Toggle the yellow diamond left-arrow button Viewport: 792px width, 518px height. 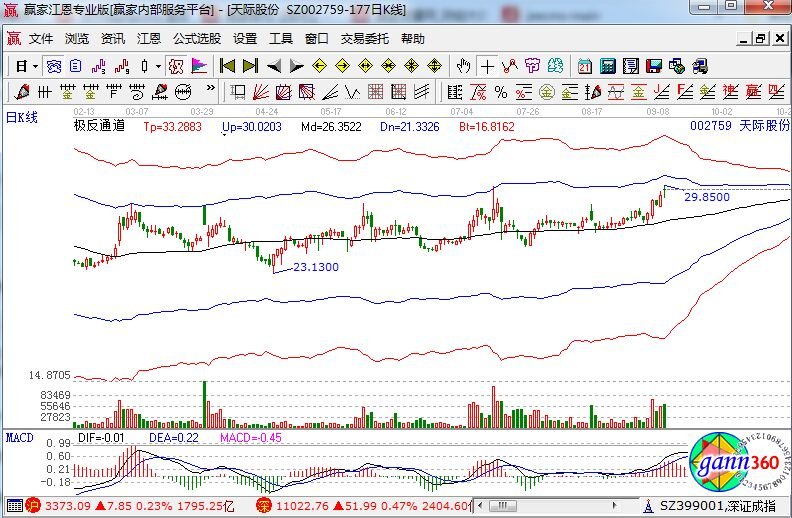pyautogui.click(x=319, y=66)
